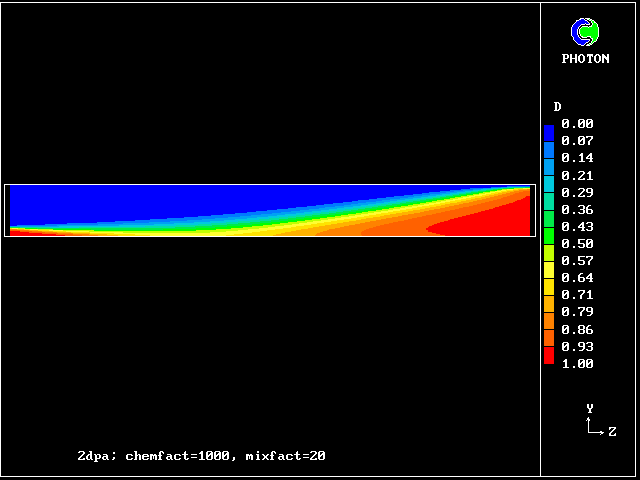The width and height of the screenshot is (640, 480).
Task: Click the 0.21 legend value
Action: click(577, 175)
